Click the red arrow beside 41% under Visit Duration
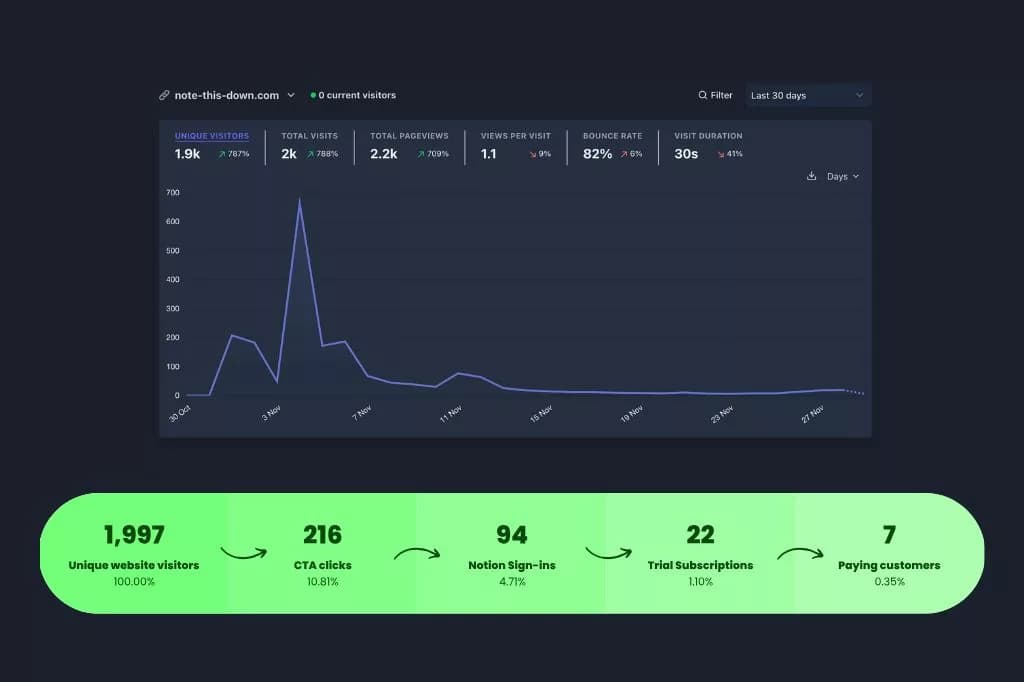Viewport: 1024px width, 682px height. (x=720, y=154)
